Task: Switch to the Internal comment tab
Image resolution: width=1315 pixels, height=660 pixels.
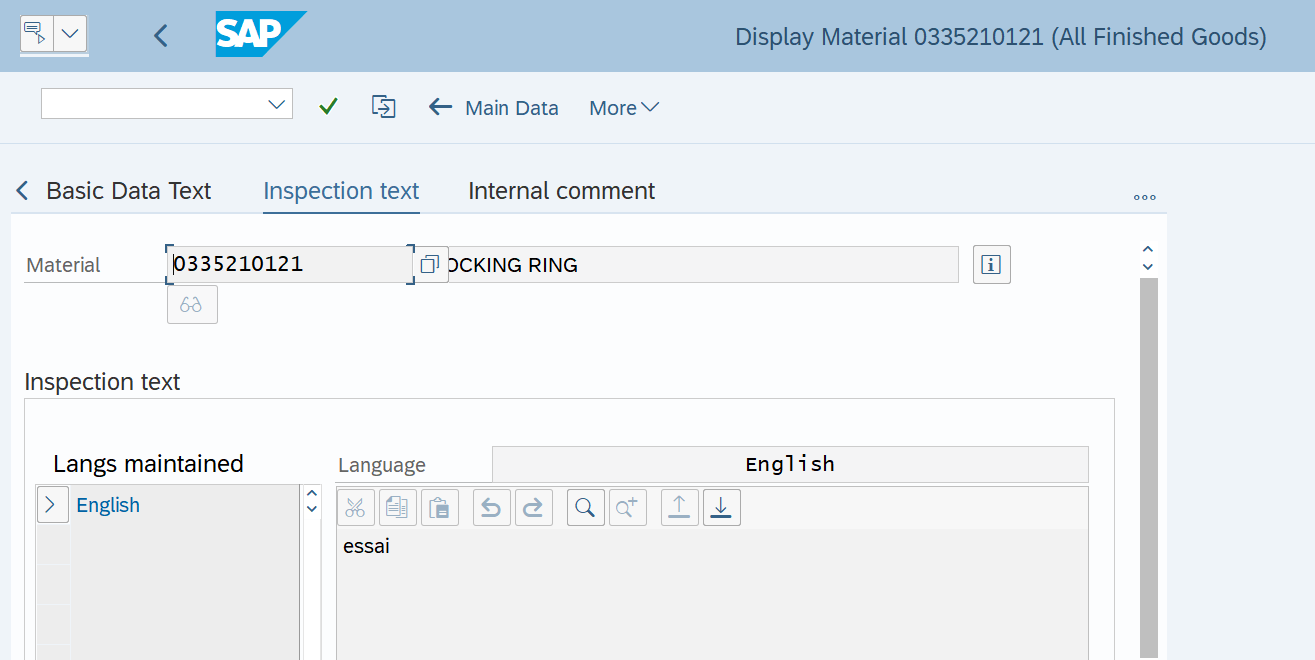Action: [x=561, y=190]
